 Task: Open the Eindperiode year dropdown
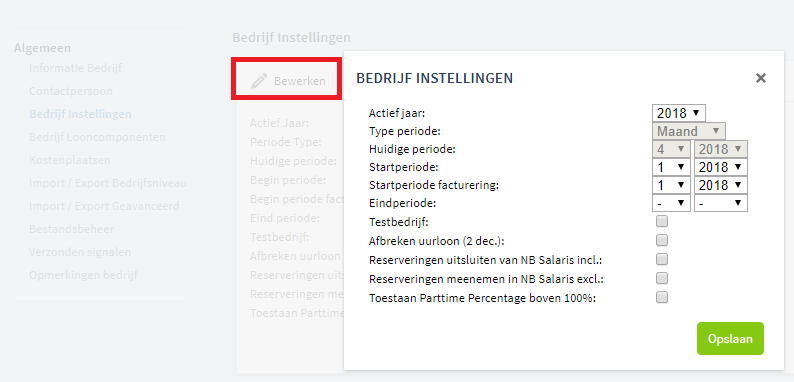(x=721, y=203)
